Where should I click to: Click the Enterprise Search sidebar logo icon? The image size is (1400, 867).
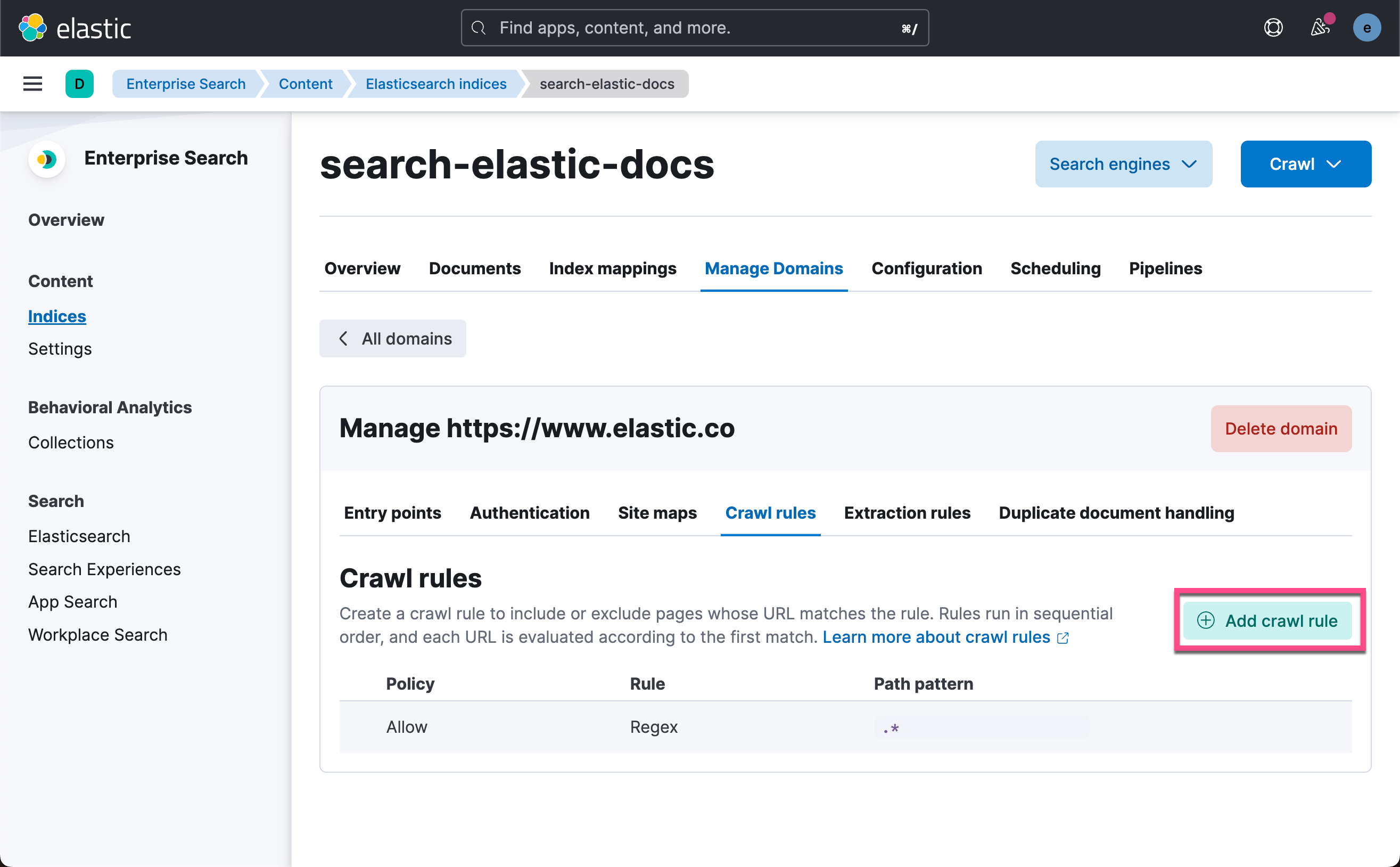[x=46, y=159]
